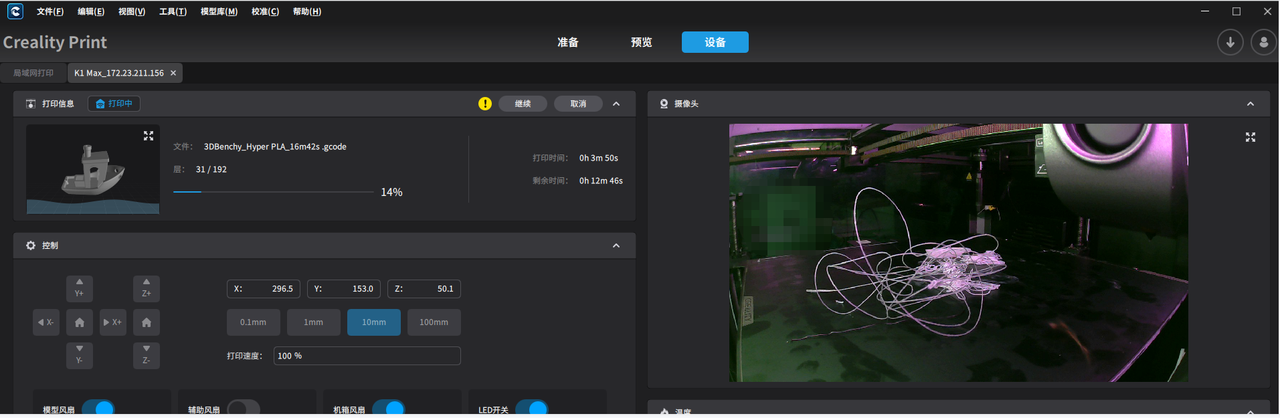Toggle the 辅助风扇 auxiliary fan switch
1280x418 pixels.
click(243, 408)
